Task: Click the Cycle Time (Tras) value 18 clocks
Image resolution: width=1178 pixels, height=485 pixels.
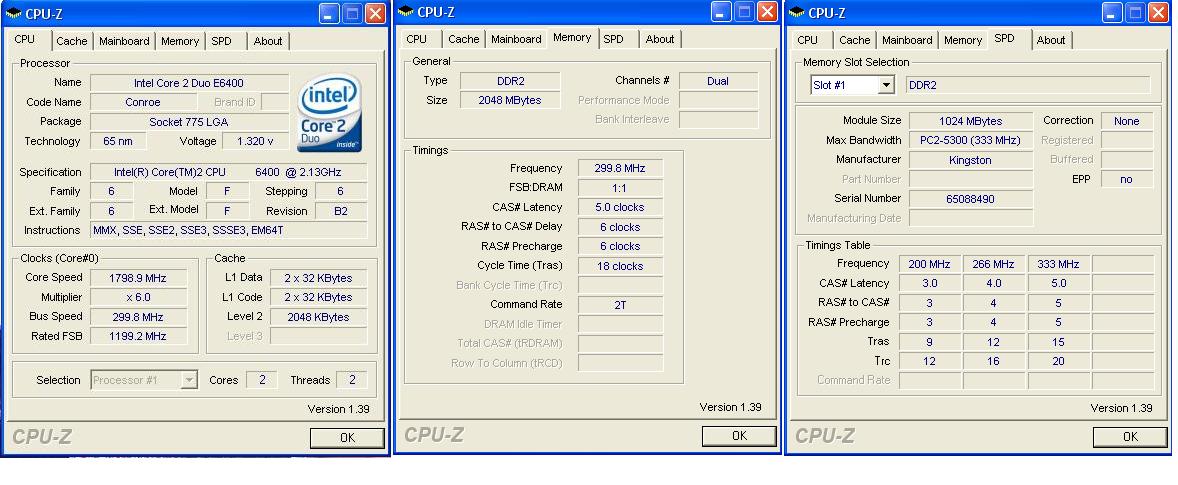Action: pos(620,266)
